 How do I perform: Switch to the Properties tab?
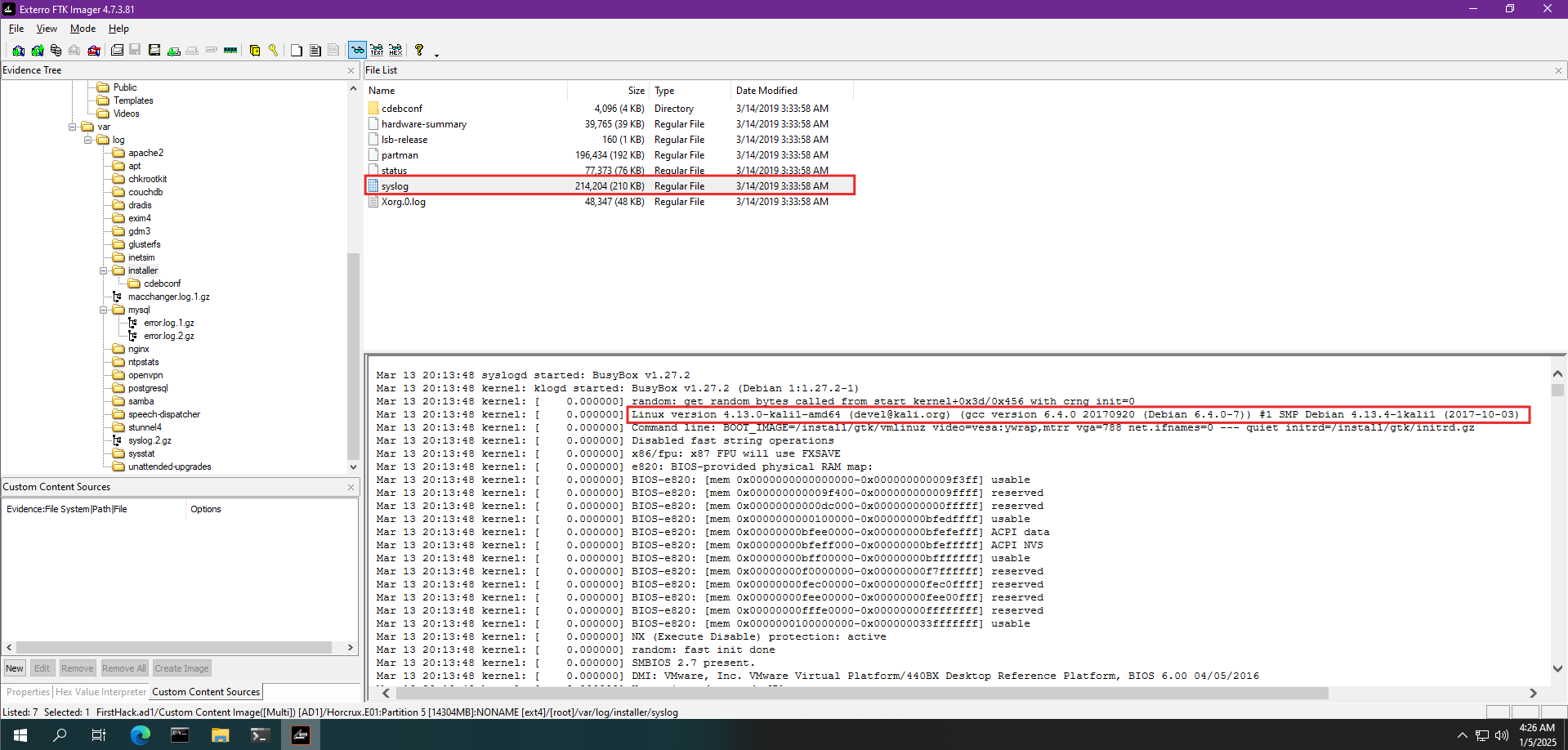coord(29,692)
